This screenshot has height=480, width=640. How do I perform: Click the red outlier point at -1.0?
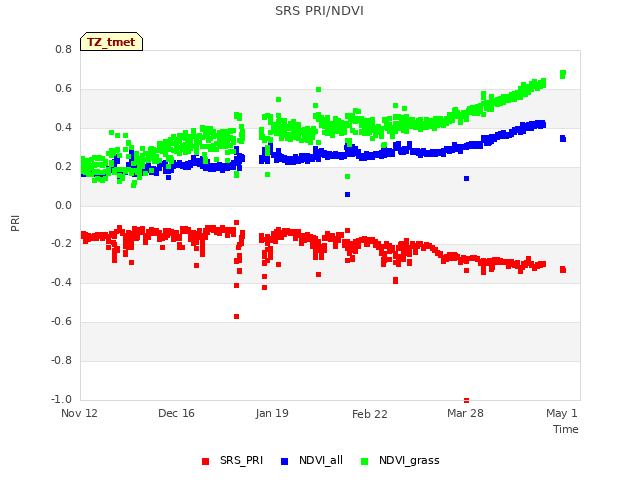click(467, 400)
